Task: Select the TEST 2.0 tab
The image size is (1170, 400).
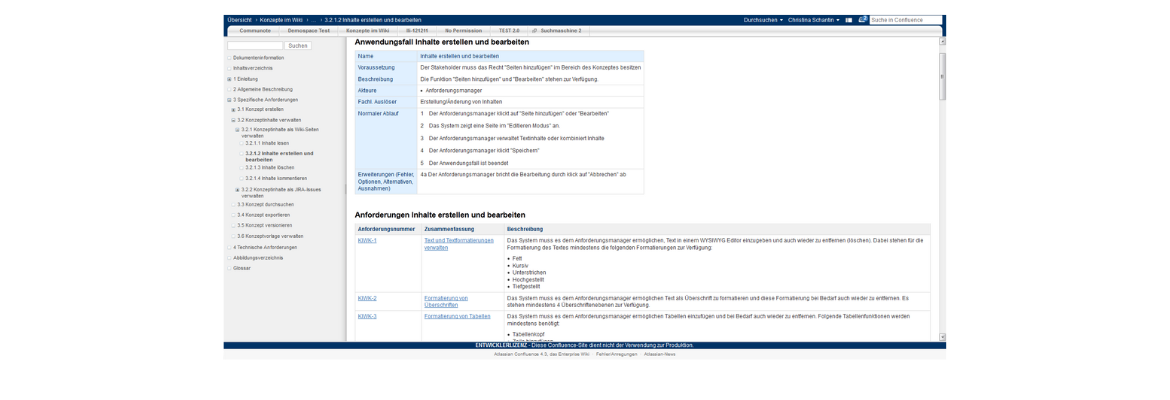Action: 509,31
